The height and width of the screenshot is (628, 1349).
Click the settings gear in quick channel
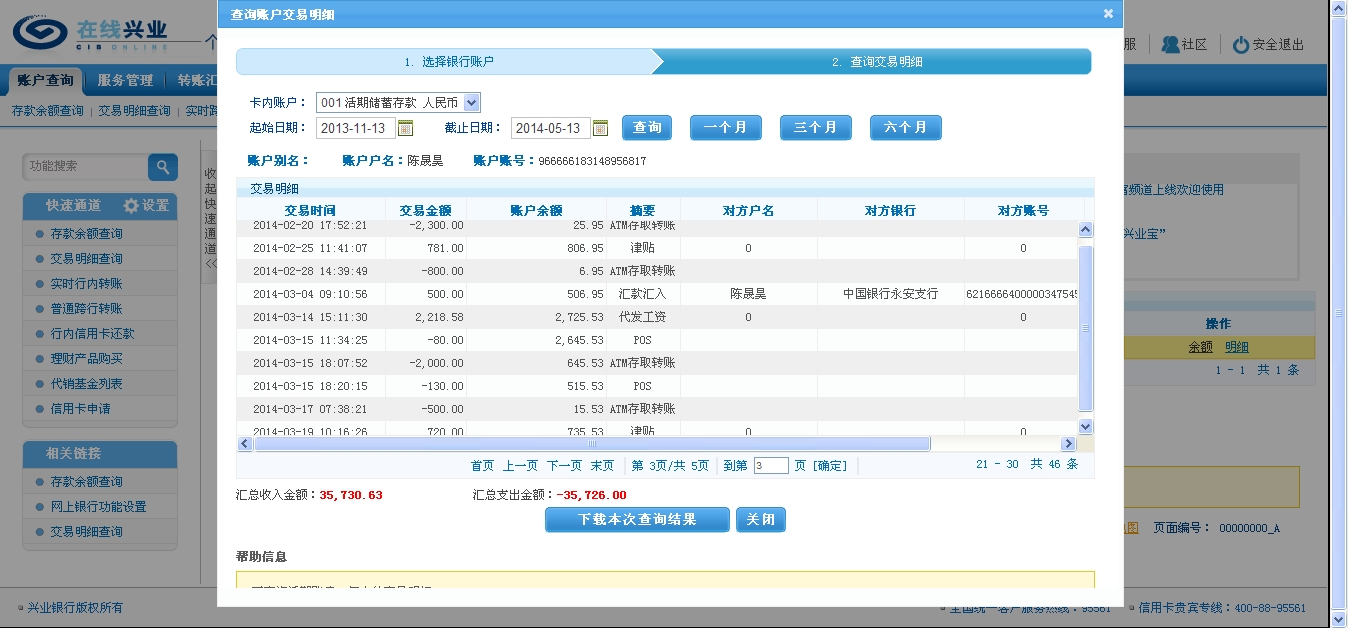(132, 206)
